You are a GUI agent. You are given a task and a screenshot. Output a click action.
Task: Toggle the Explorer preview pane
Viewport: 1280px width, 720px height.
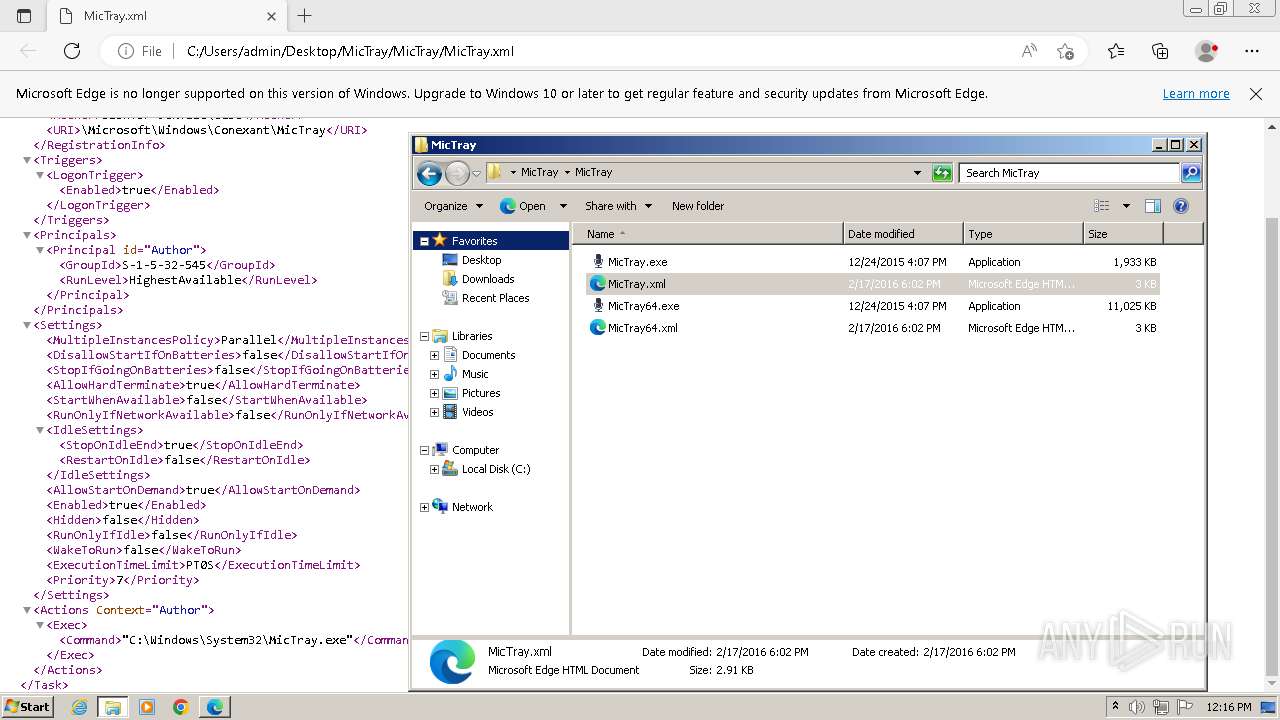(1153, 206)
